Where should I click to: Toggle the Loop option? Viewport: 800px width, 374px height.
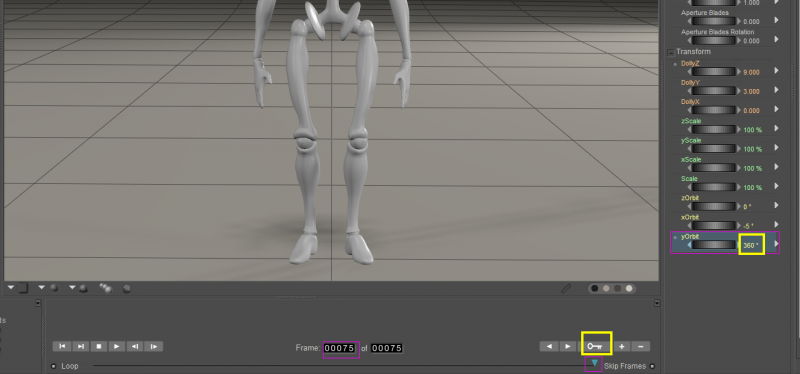(54, 366)
